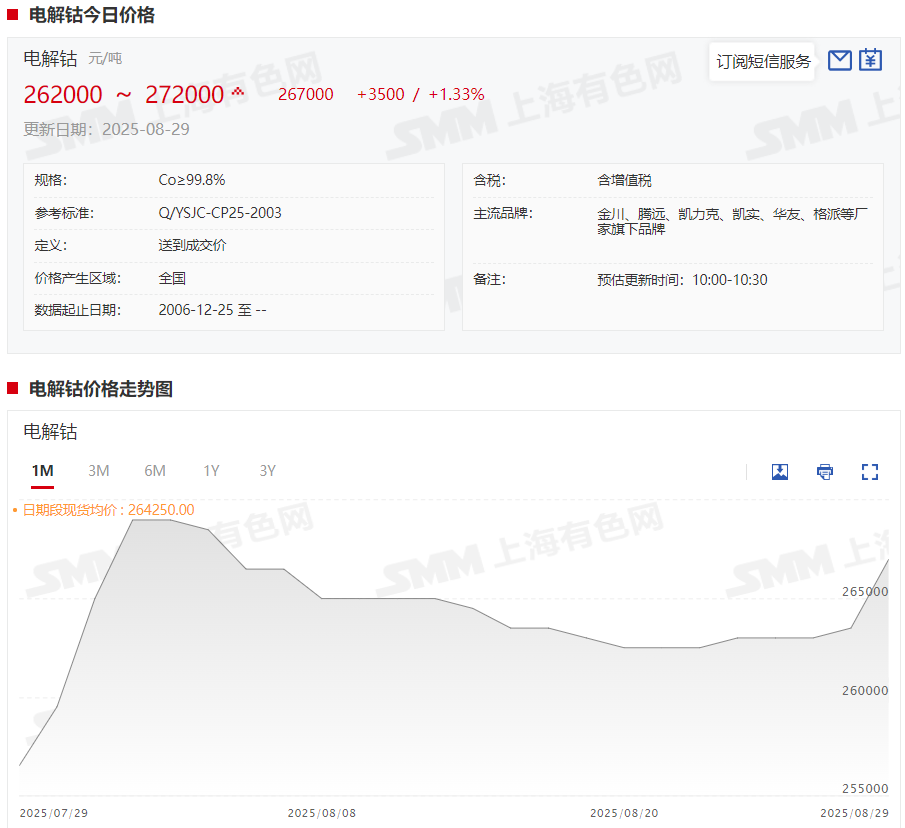
Task: Switch chart to 1Y range
Action: (211, 471)
